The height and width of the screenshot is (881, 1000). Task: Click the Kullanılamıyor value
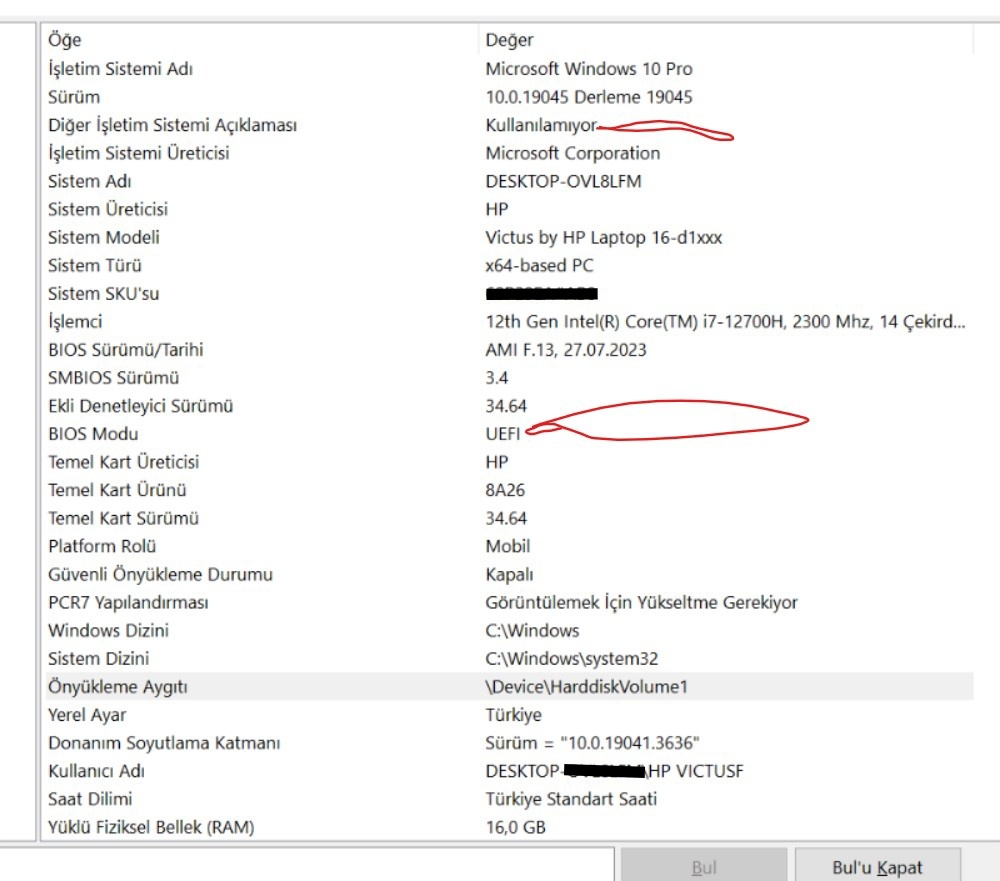click(541, 125)
